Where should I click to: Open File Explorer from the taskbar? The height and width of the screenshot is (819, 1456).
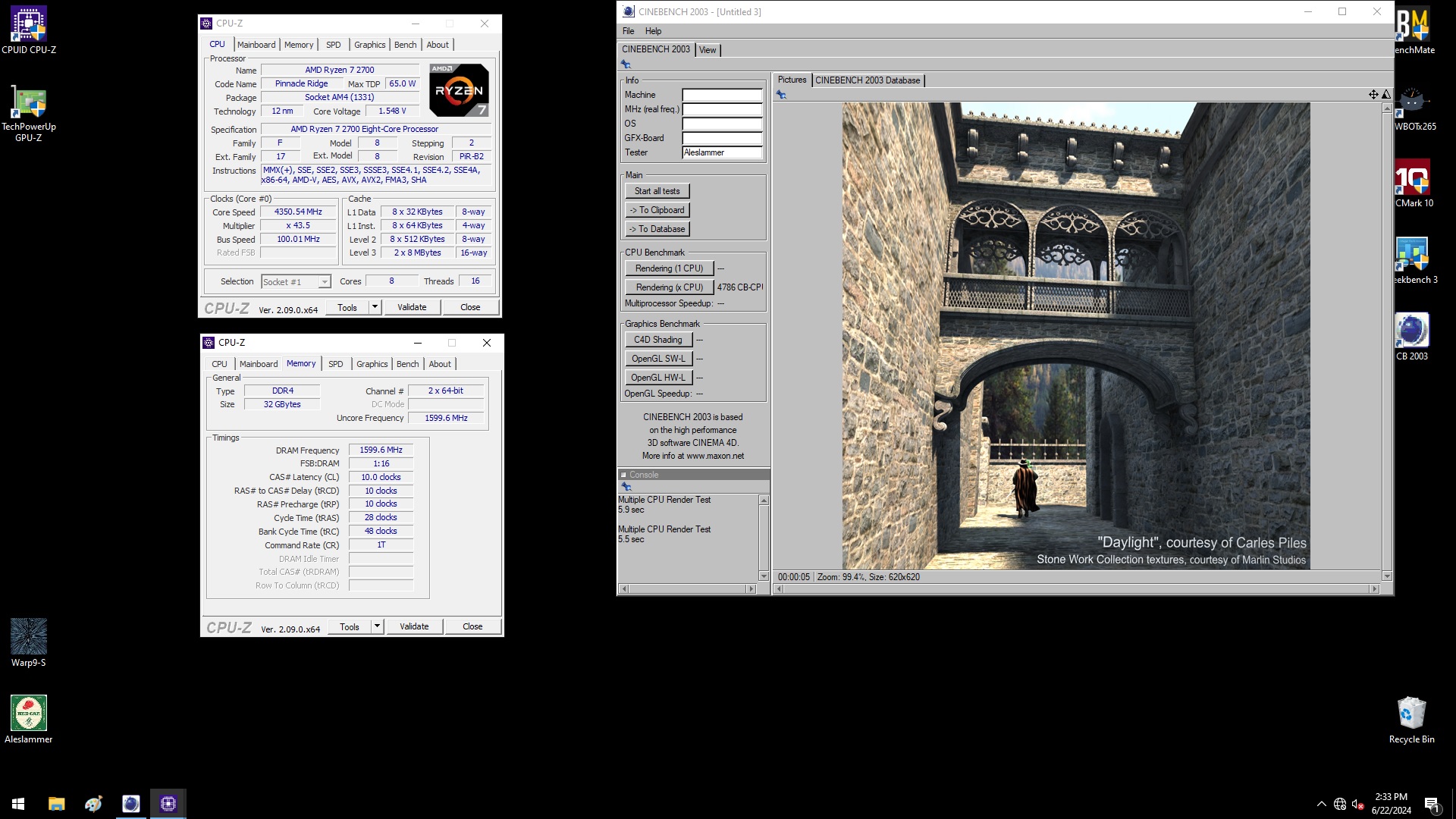click(56, 804)
